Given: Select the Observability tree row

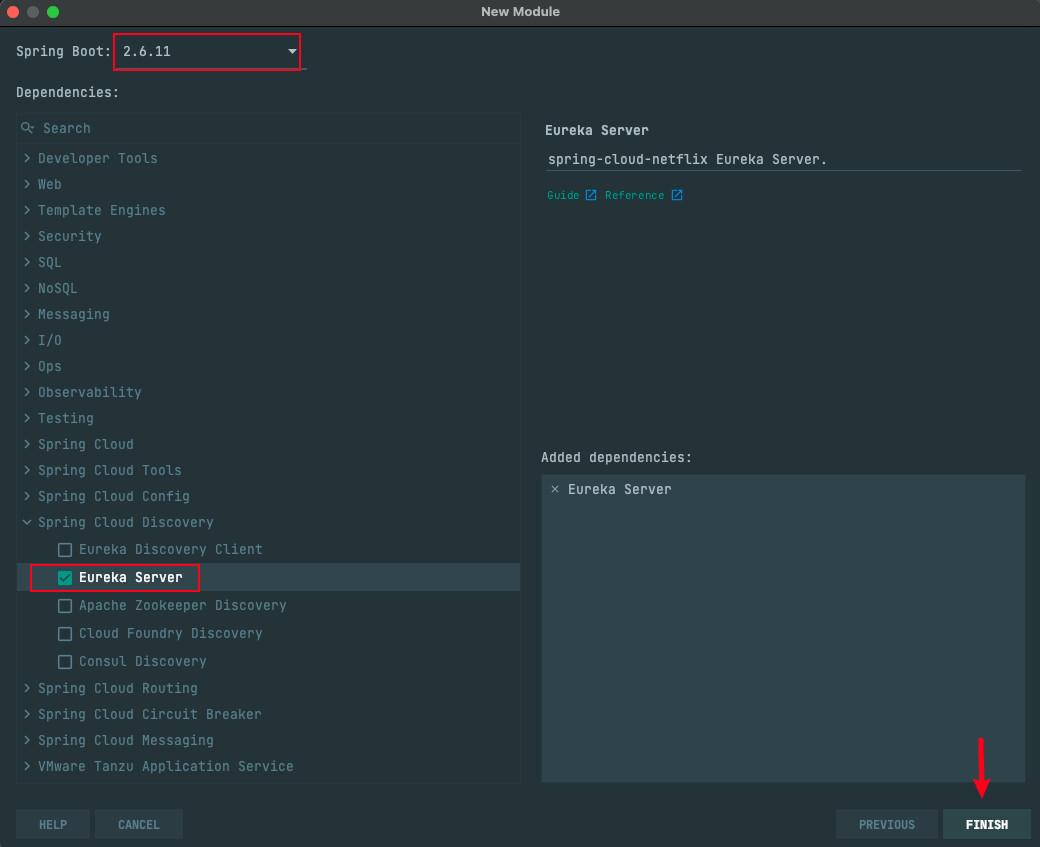Looking at the screenshot, I should point(269,392).
